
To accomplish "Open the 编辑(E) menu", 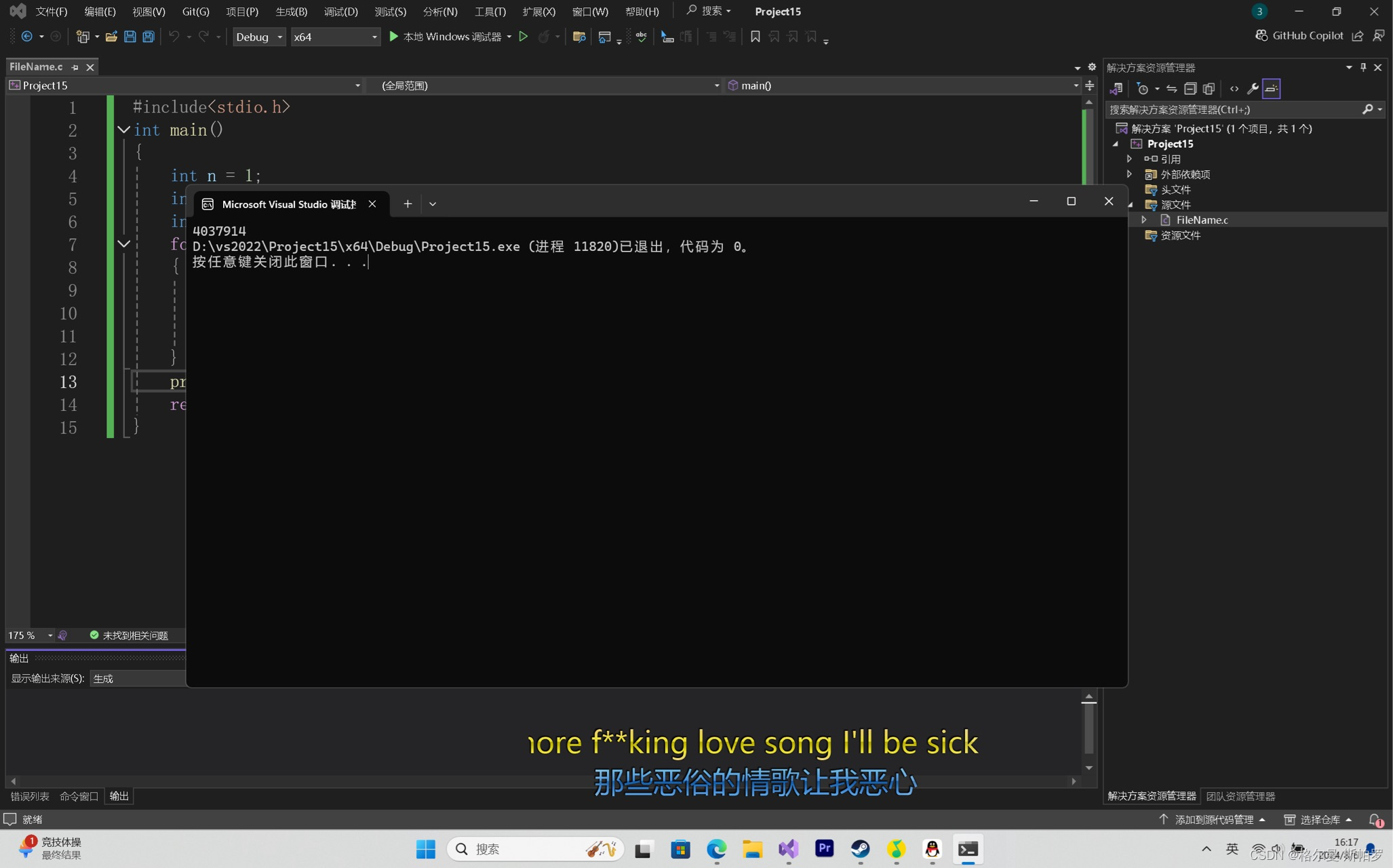I will [x=100, y=12].
